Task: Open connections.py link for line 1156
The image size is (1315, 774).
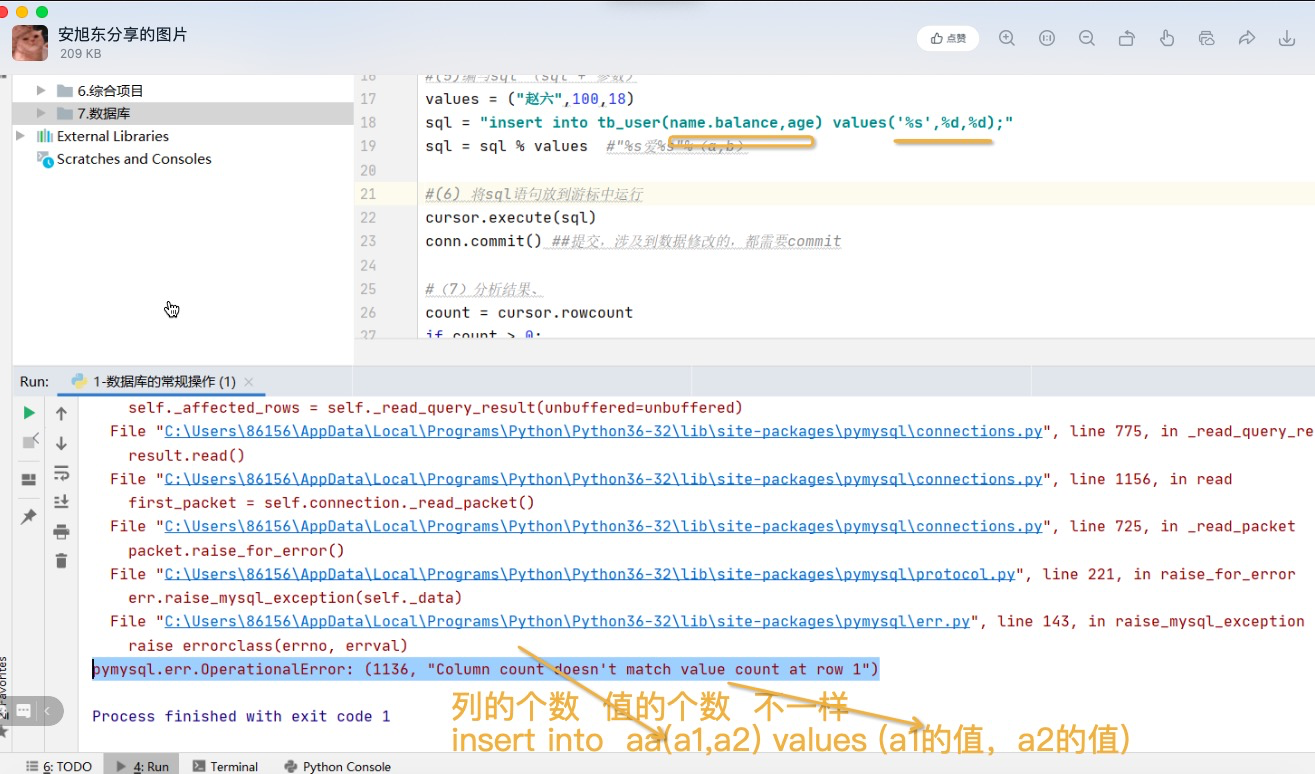Action: pos(603,479)
